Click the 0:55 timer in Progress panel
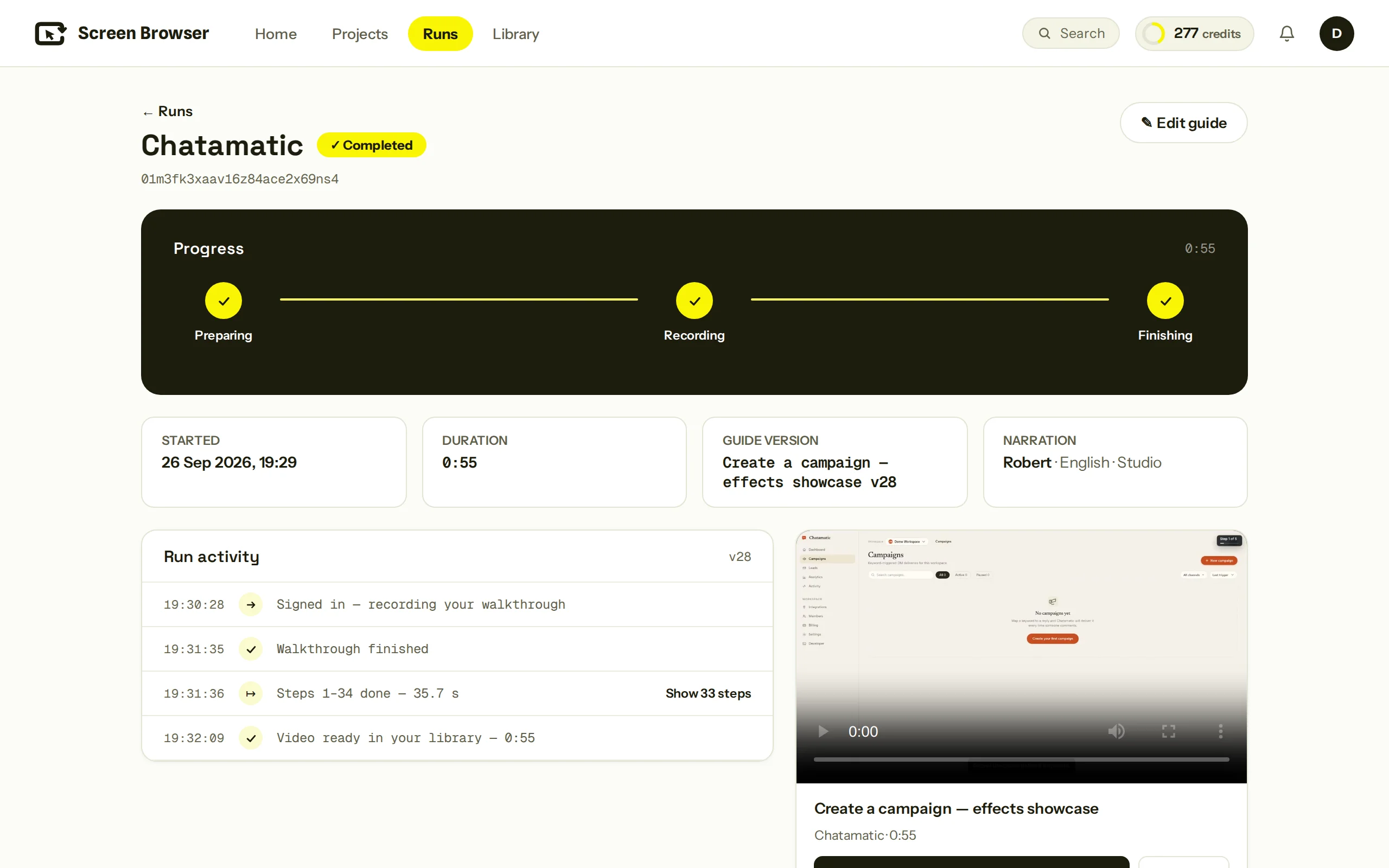1389x868 pixels. pyautogui.click(x=1200, y=248)
